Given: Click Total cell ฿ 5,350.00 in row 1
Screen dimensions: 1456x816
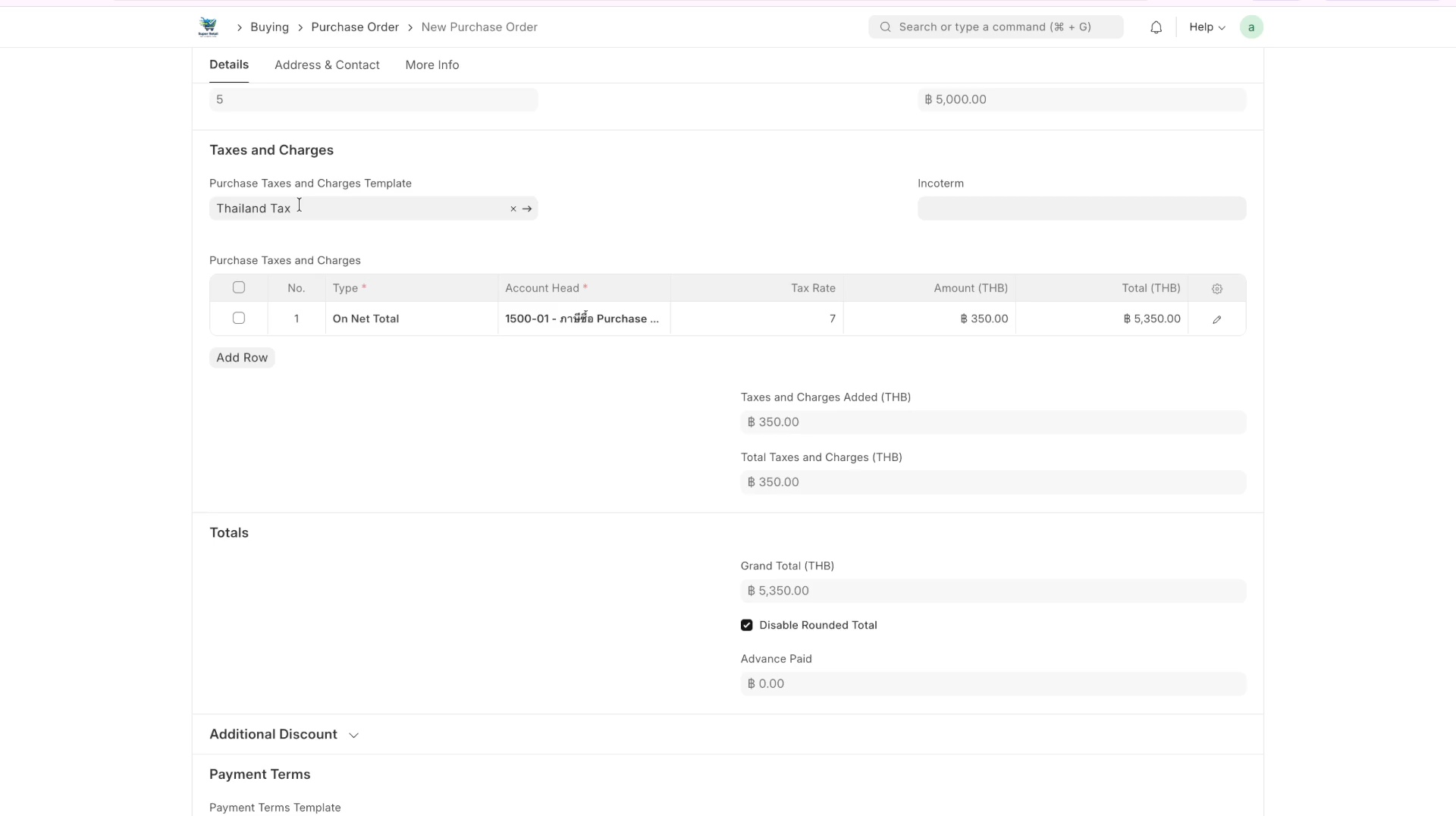Looking at the screenshot, I should (1102, 319).
